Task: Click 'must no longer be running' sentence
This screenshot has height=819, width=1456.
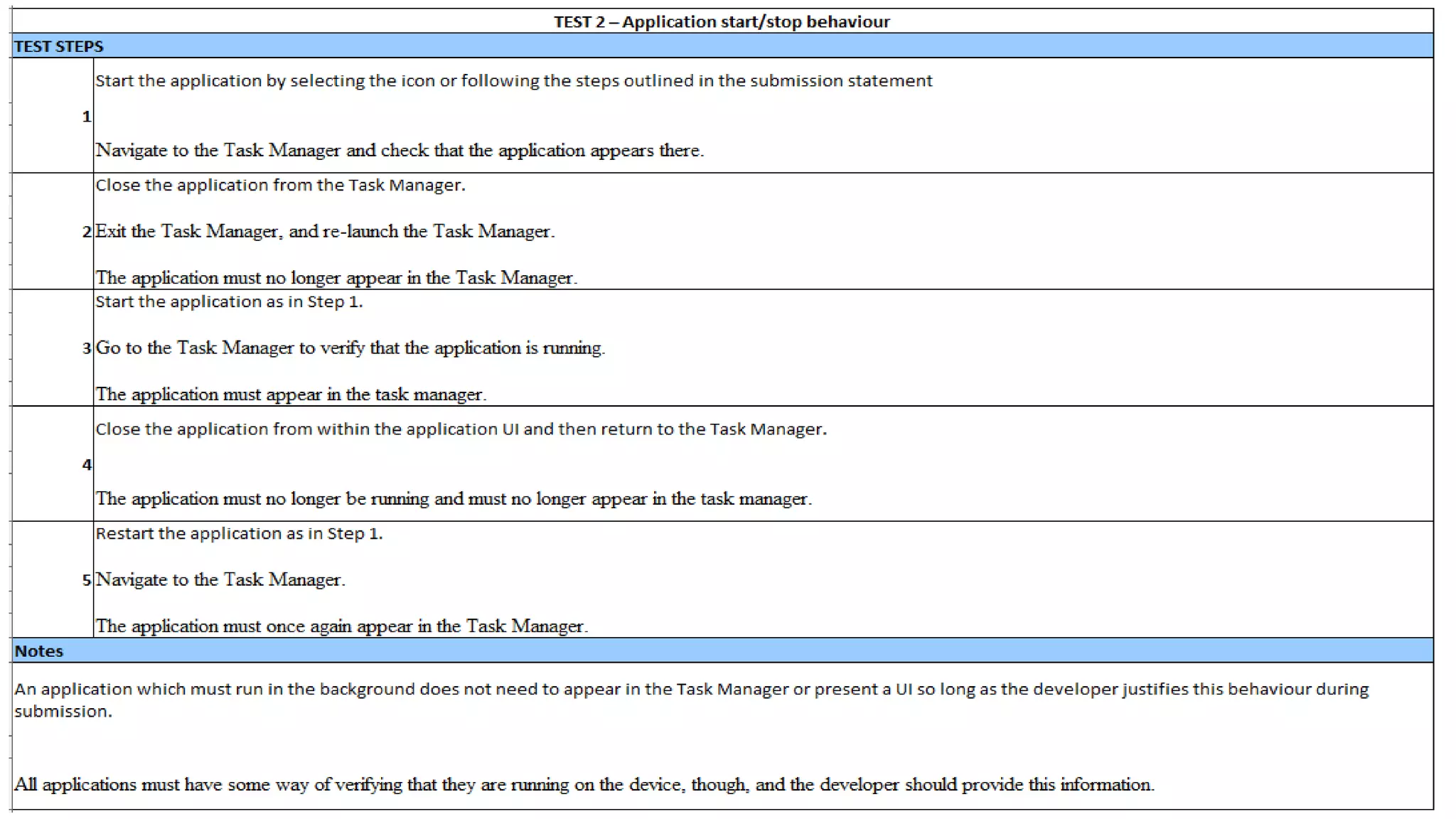Action: click(454, 499)
